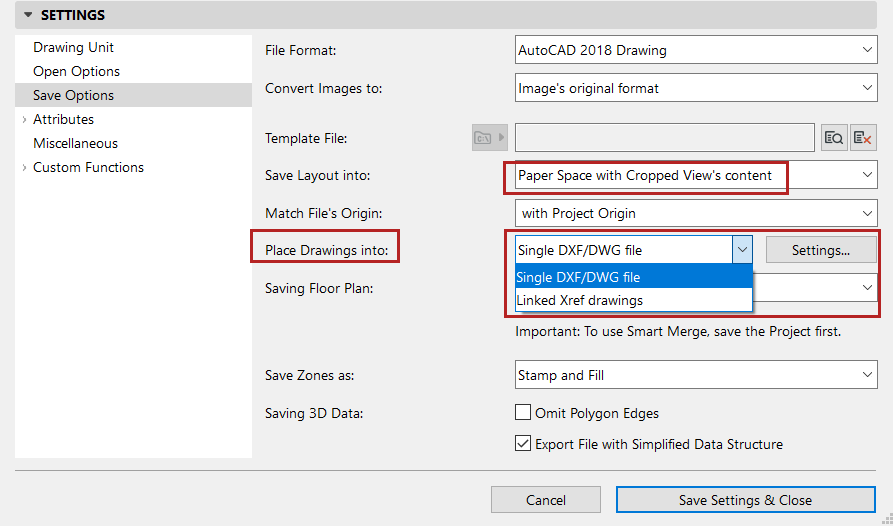
Task: Click the Settings... button
Action: (x=820, y=250)
